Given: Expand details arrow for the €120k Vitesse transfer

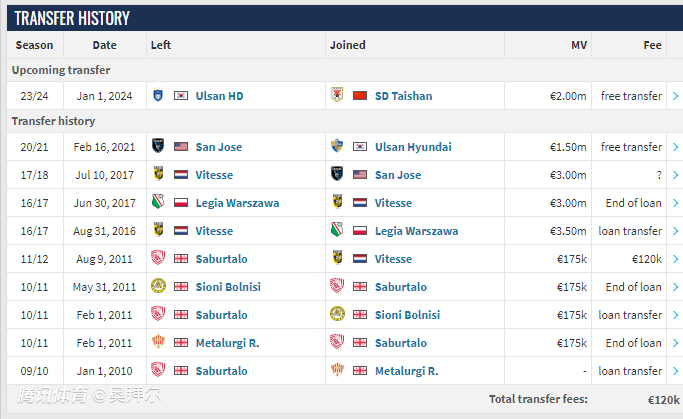Looking at the screenshot, I should (x=675, y=259).
